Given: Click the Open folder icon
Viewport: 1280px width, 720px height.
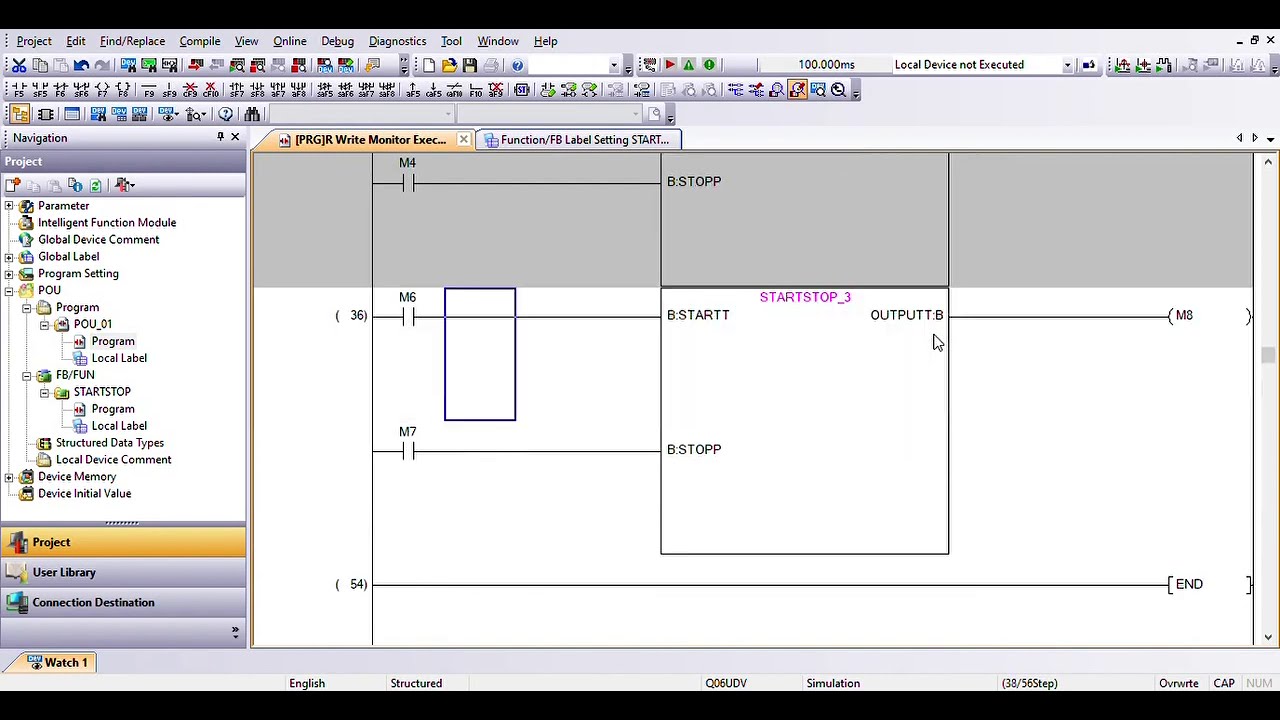Looking at the screenshot, I should coord(449,65).
